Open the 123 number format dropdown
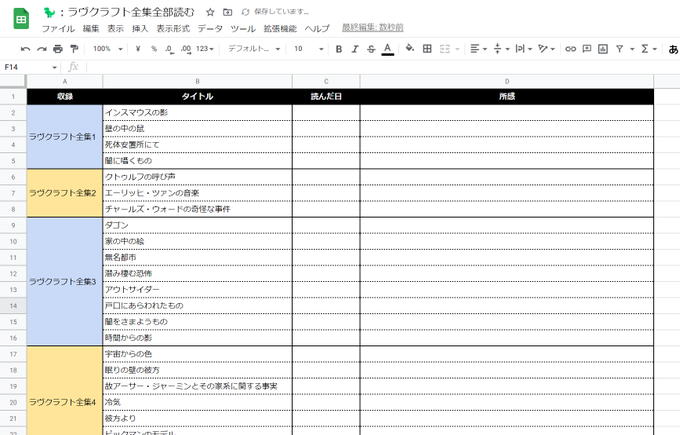680x435 pixels. click(x=205, y=49)
